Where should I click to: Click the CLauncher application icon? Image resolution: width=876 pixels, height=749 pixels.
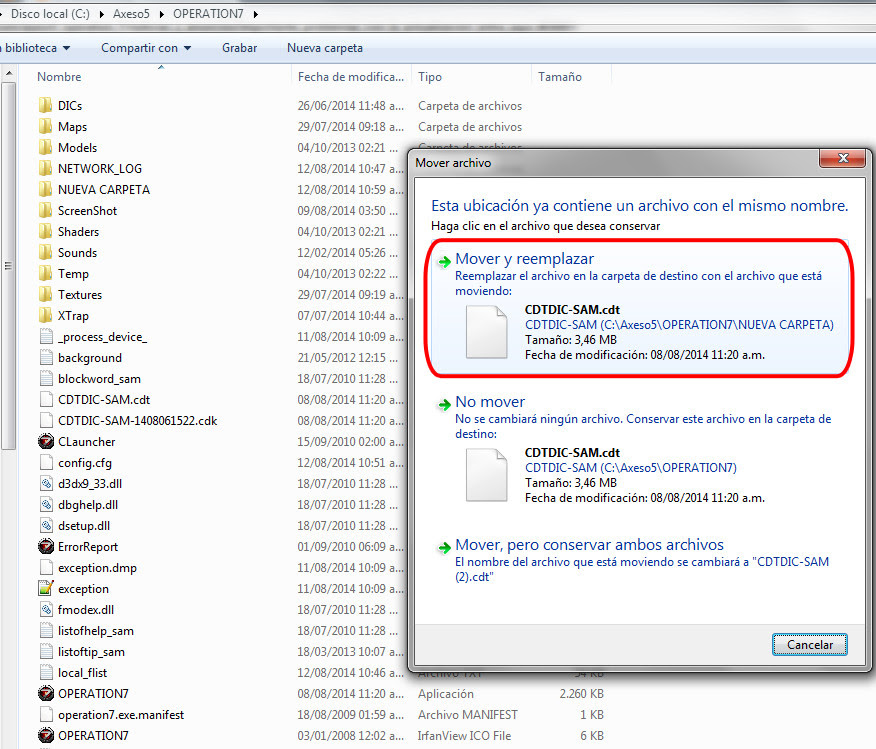(46, 441)
